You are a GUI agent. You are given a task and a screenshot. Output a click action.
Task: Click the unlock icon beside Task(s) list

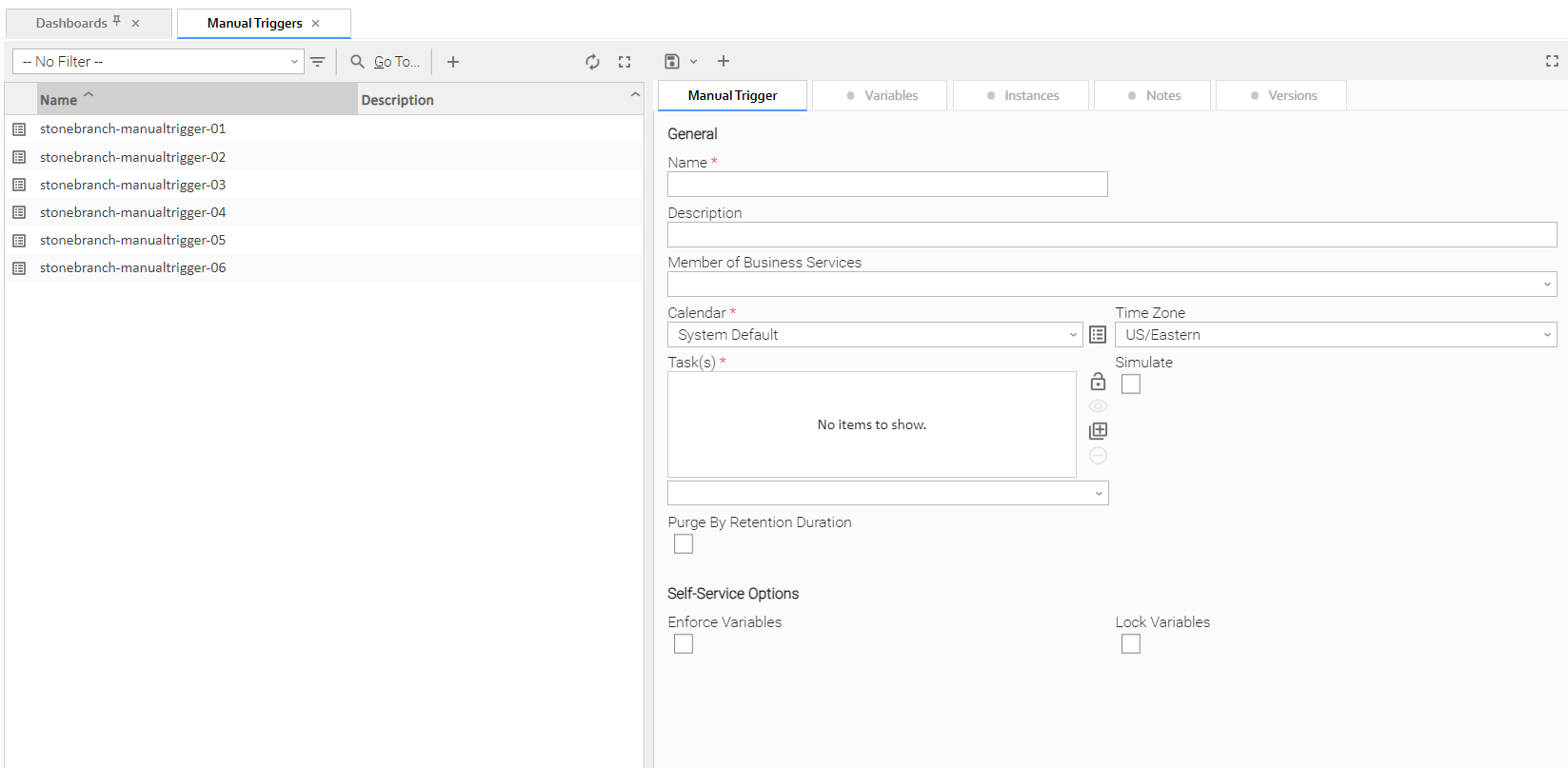(x=1098, y=382)
